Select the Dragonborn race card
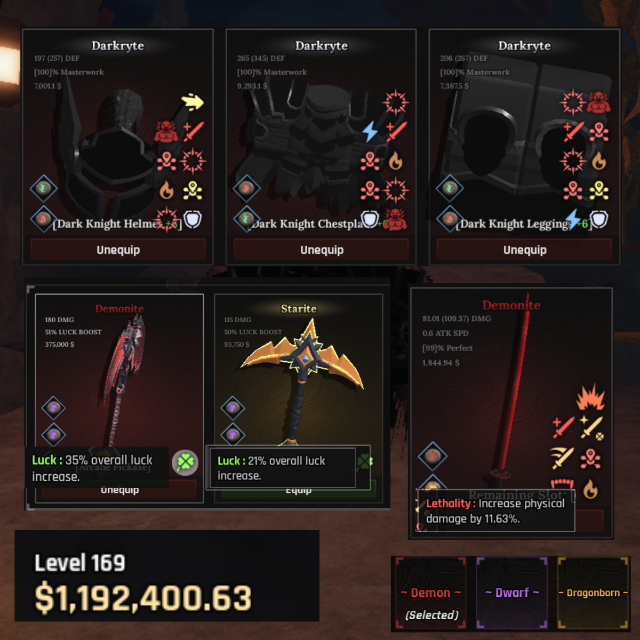Viewport: 640px width, 640px height. point(593,593)
